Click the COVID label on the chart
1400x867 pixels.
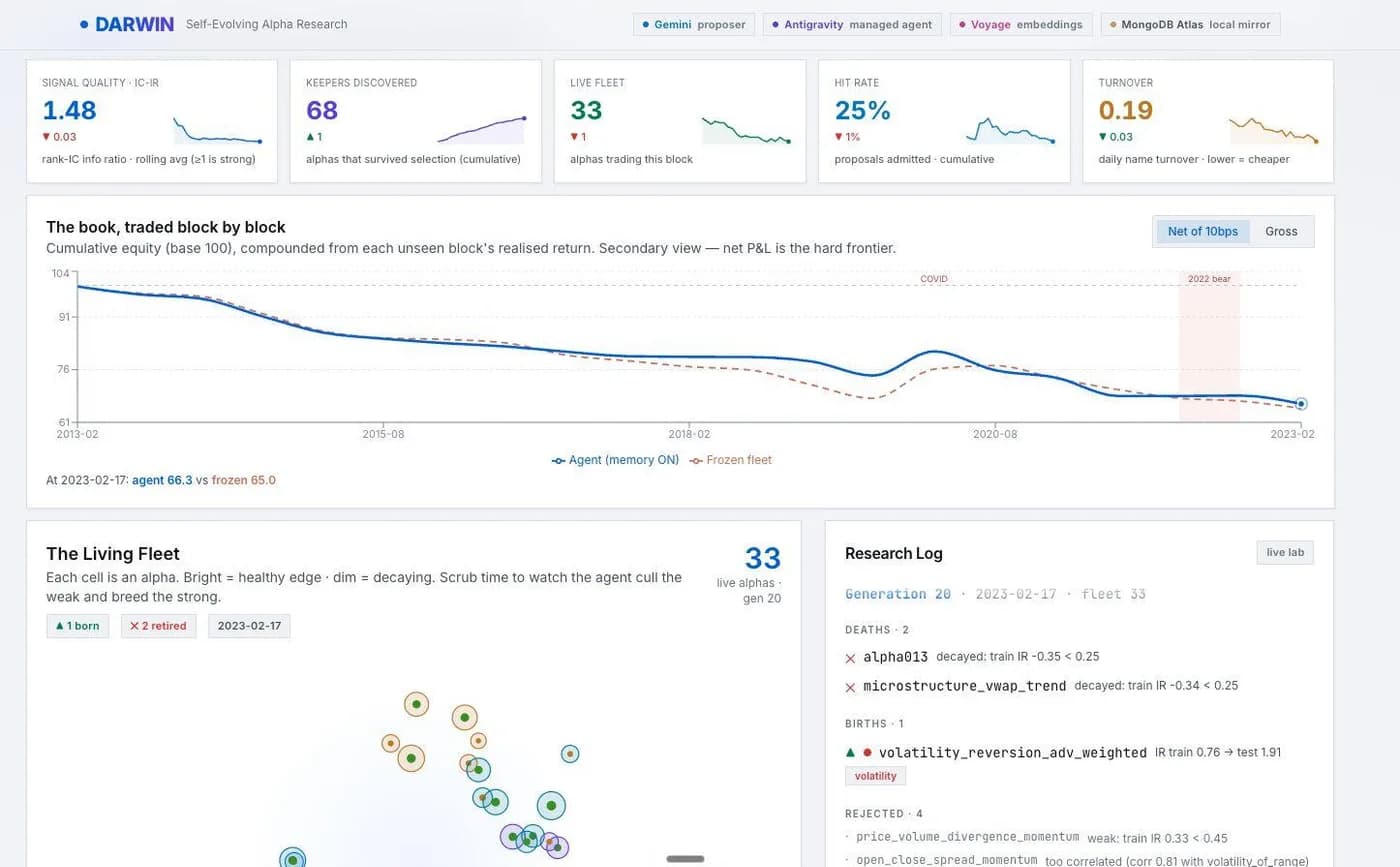pyautogui.click(x=933, y=279)
